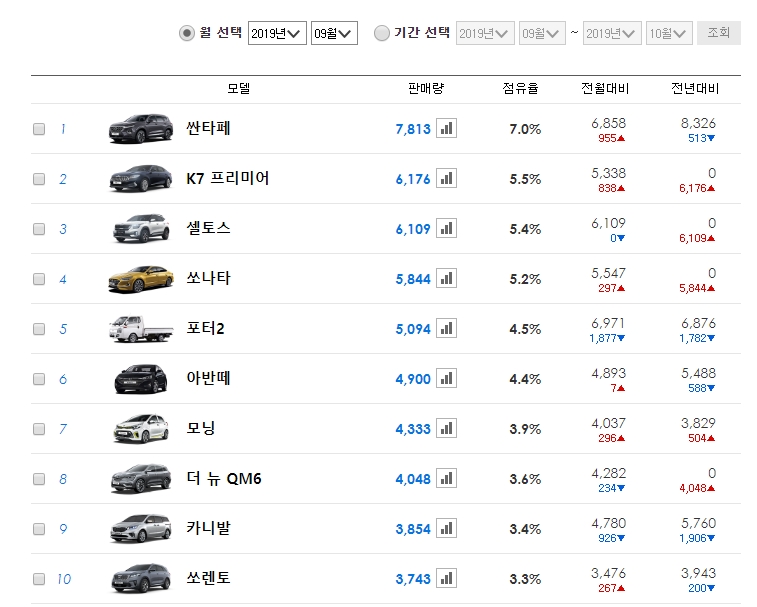
Task: Open the period start year dropdown
Action: click(485, 33)
